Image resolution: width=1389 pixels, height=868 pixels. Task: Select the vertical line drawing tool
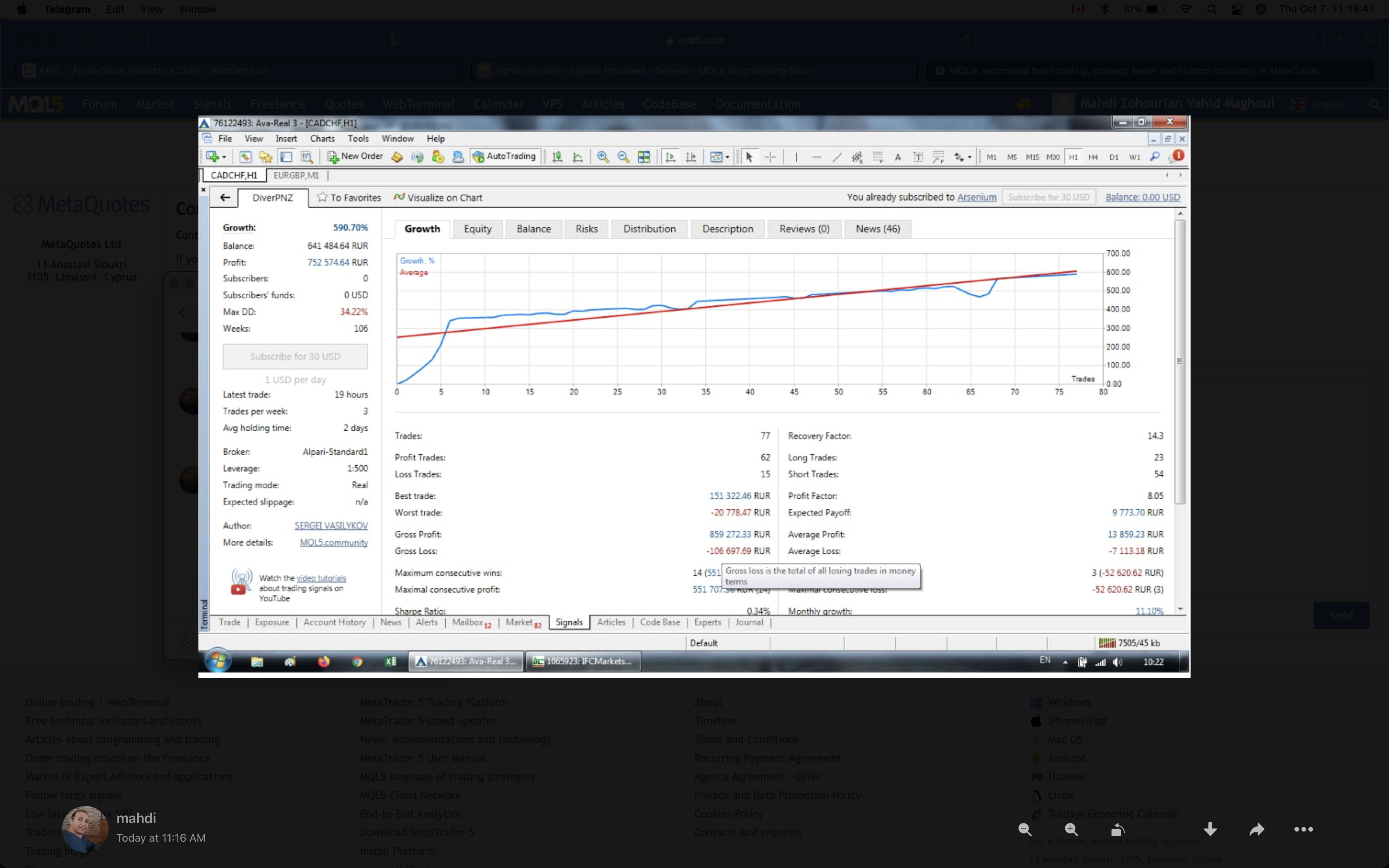point(796,157)
